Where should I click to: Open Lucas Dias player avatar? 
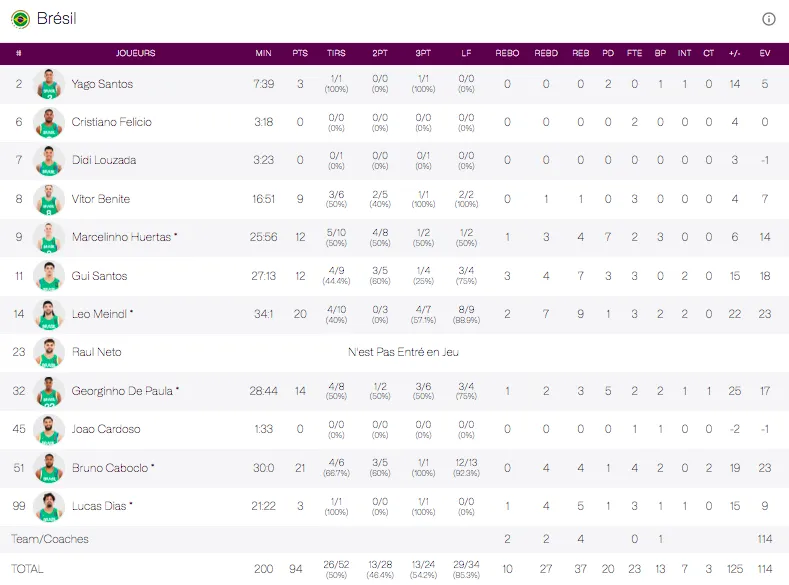point(48,506)
